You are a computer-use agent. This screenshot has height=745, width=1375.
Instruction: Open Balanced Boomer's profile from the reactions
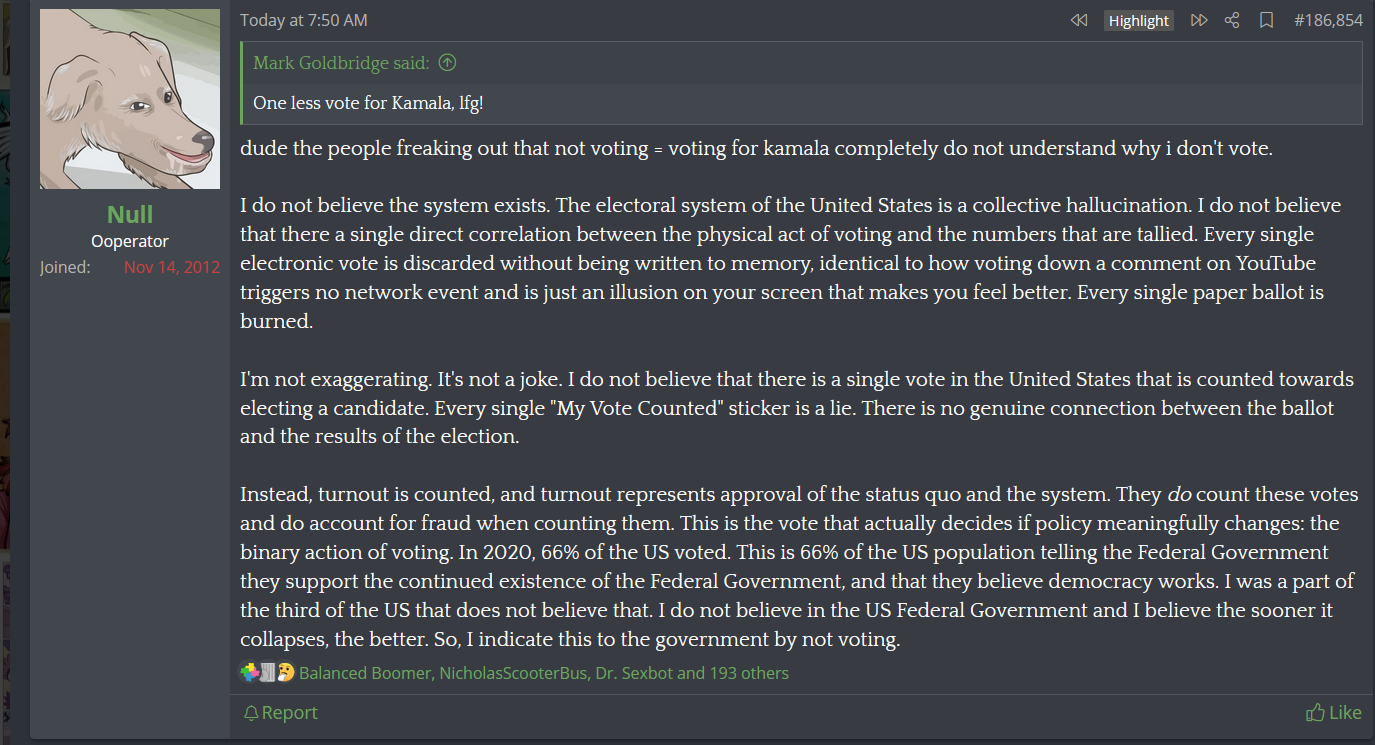coord(366,673)
